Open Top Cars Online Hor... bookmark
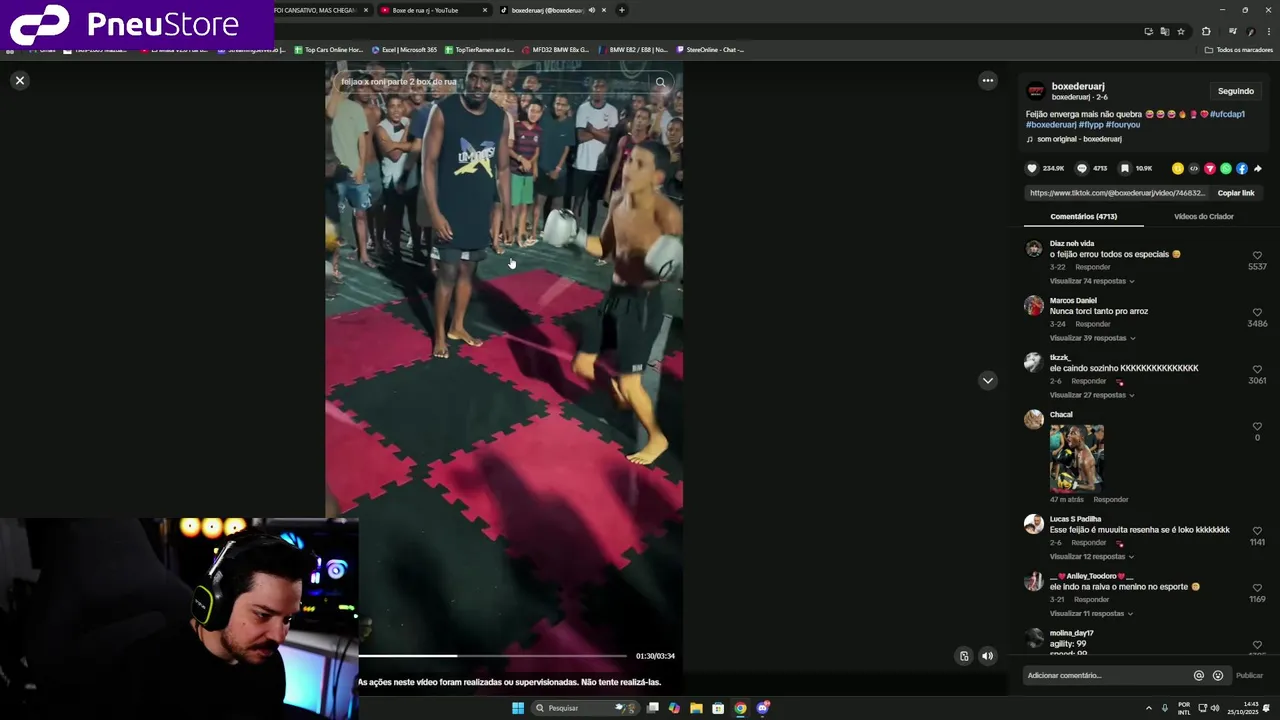Image resolution: width=1280 pixels, height=720 pixels. point(328,49)
